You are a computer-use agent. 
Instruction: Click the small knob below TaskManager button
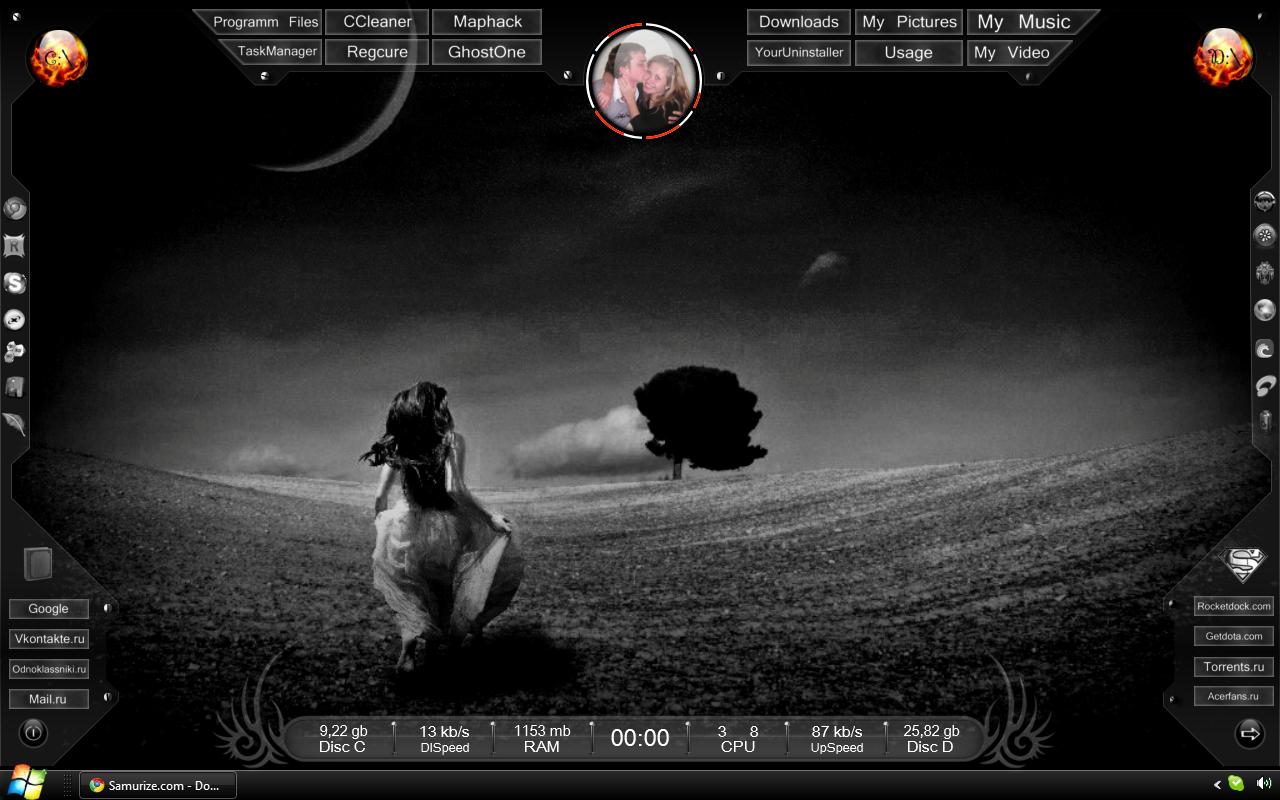(264, 75)
